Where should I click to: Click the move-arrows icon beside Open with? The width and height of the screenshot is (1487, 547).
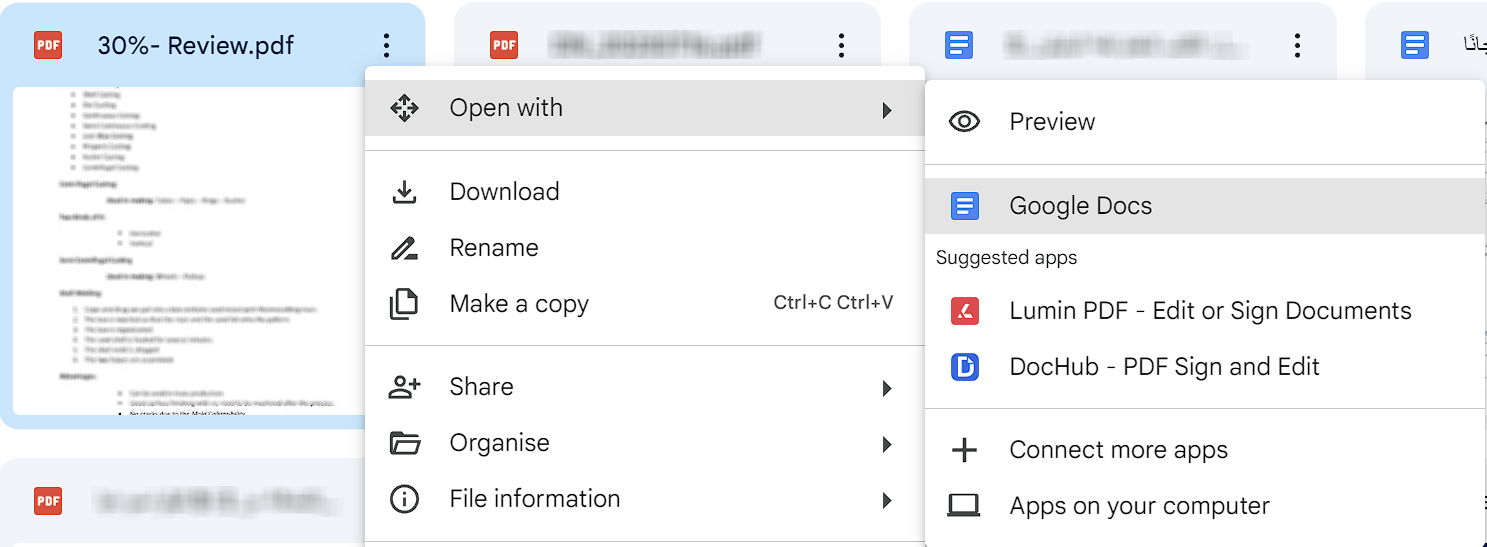point(404,108)
